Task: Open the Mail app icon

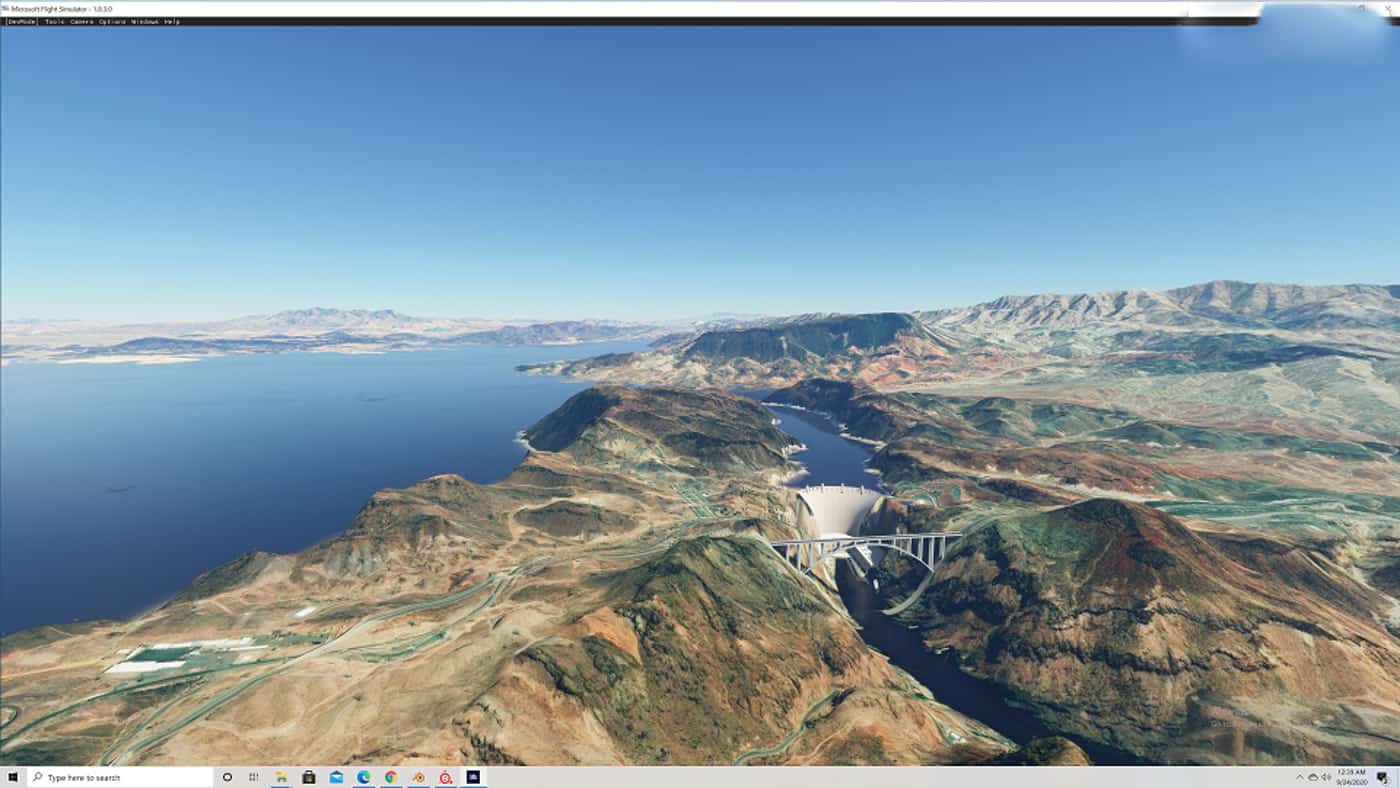Action: 336,777
